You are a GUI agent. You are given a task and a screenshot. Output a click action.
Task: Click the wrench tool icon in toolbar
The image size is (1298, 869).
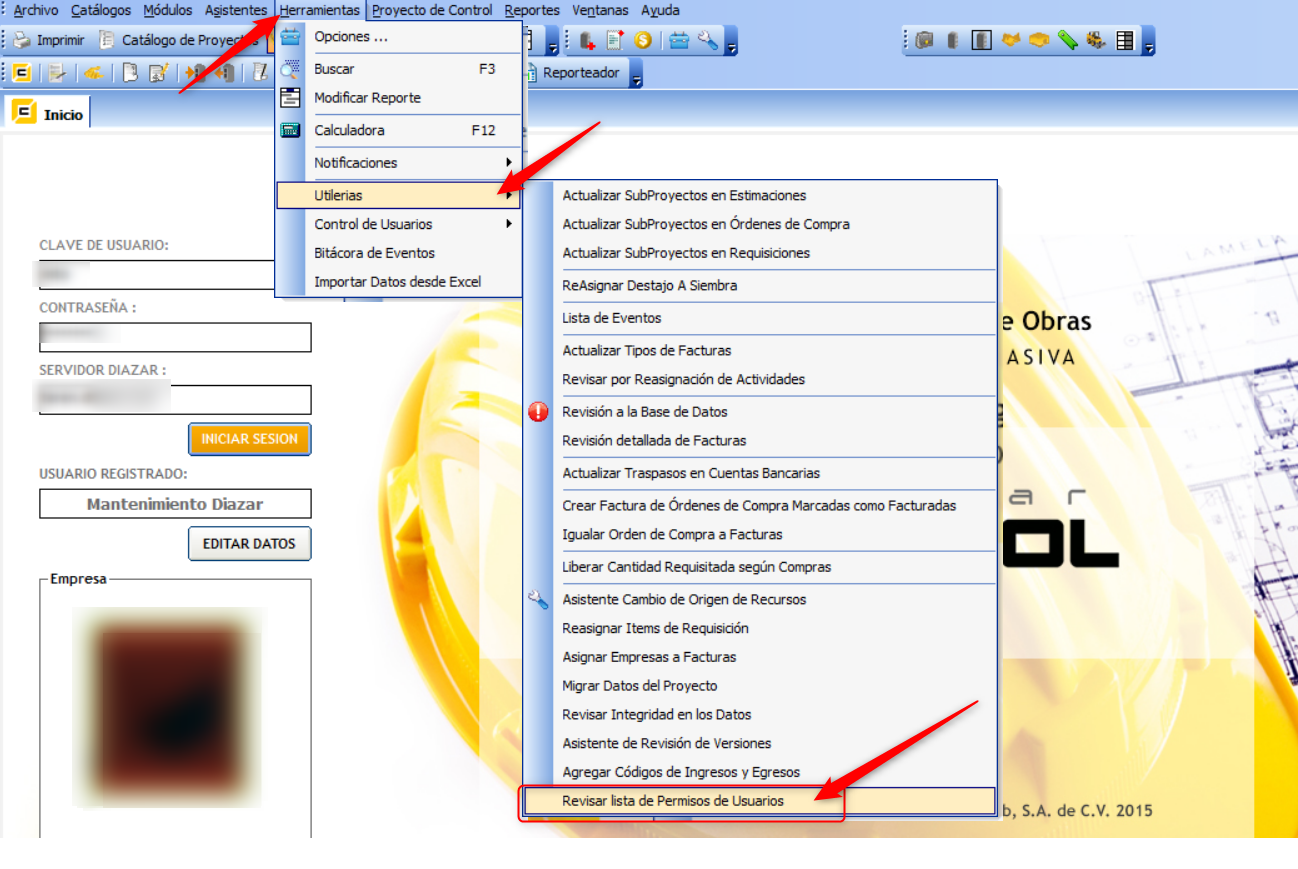tap(708, 41)
